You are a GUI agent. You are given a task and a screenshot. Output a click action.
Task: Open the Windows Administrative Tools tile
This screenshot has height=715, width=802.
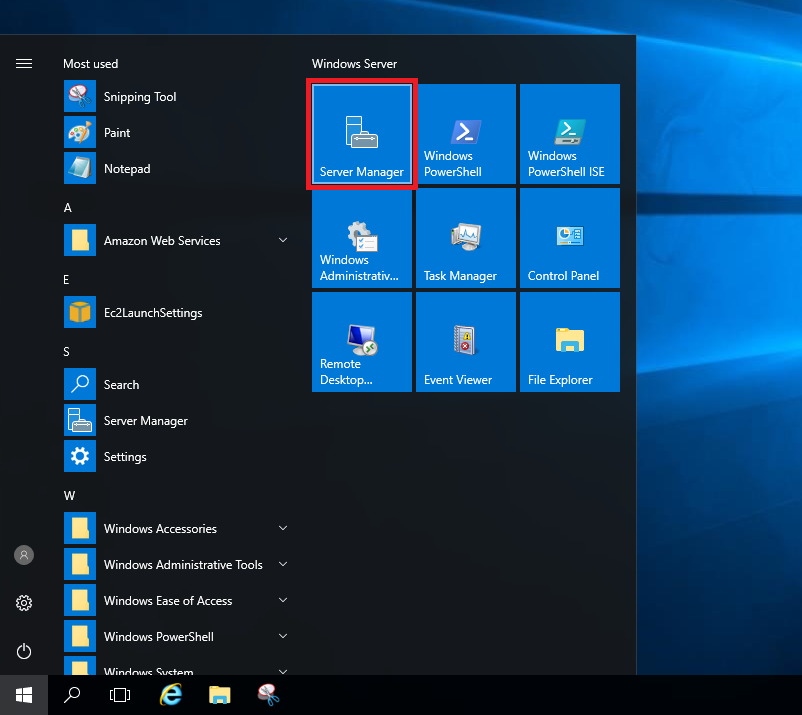click(x=362, y=238)
